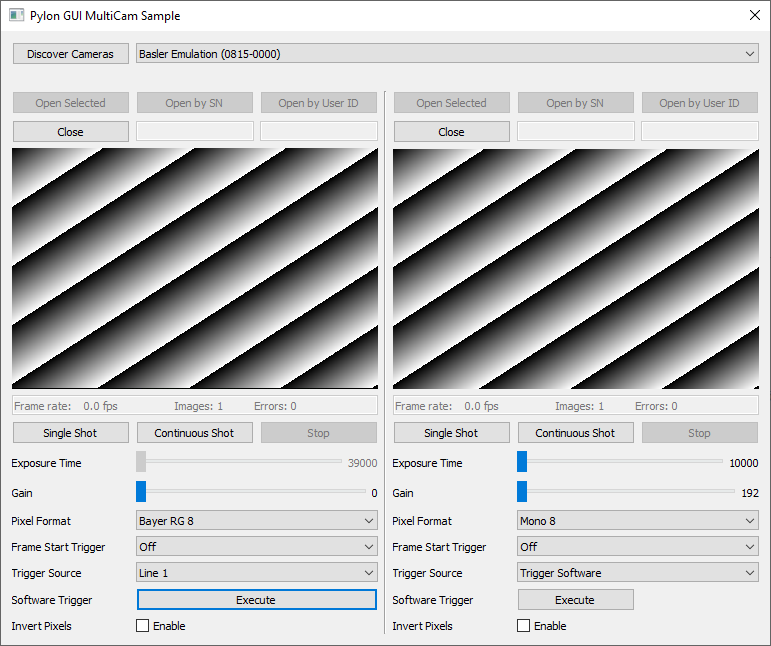Click the Pylon app icon in title bar

tap(17, 15)
